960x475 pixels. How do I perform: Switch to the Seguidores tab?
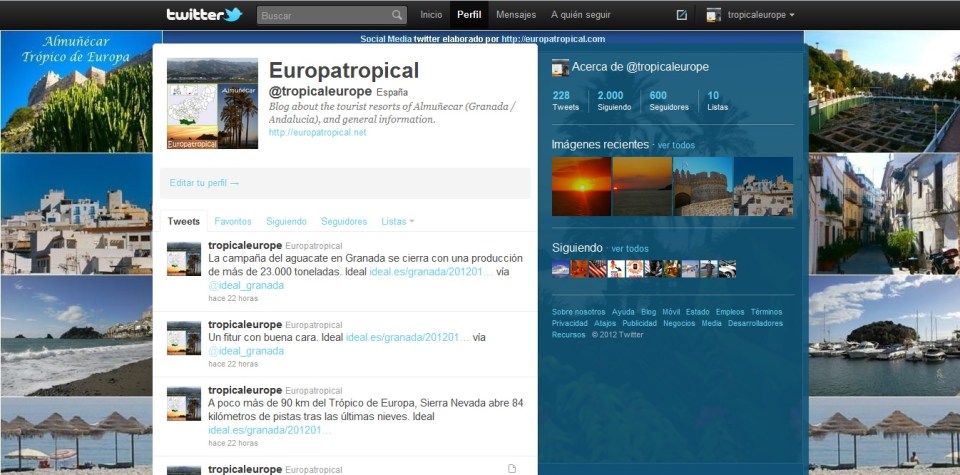pos(344,221)
